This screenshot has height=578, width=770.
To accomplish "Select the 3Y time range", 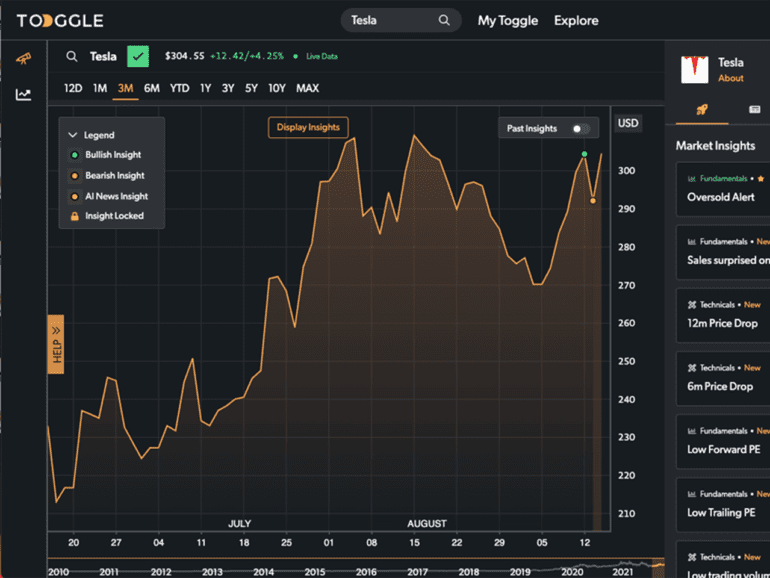I will (227, 88).
